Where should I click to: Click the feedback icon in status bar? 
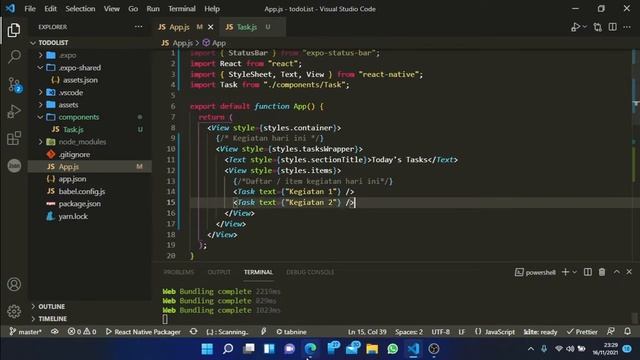click(611, 332)
